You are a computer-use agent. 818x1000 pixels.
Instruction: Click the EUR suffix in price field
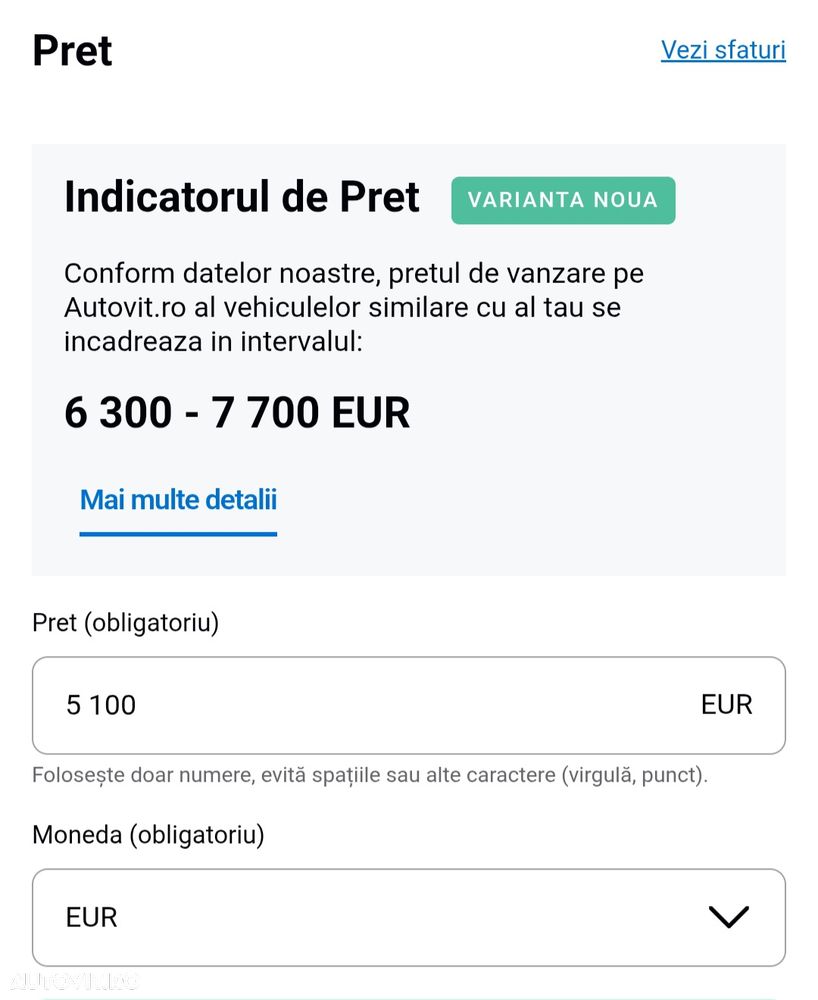pos(726,705)
